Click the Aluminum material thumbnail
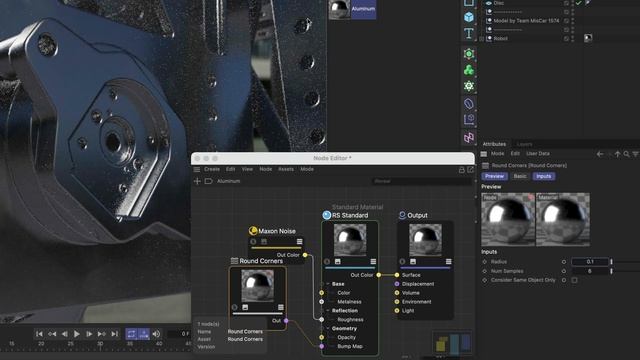This screenshot has height=360, width=640. point(340,9)
